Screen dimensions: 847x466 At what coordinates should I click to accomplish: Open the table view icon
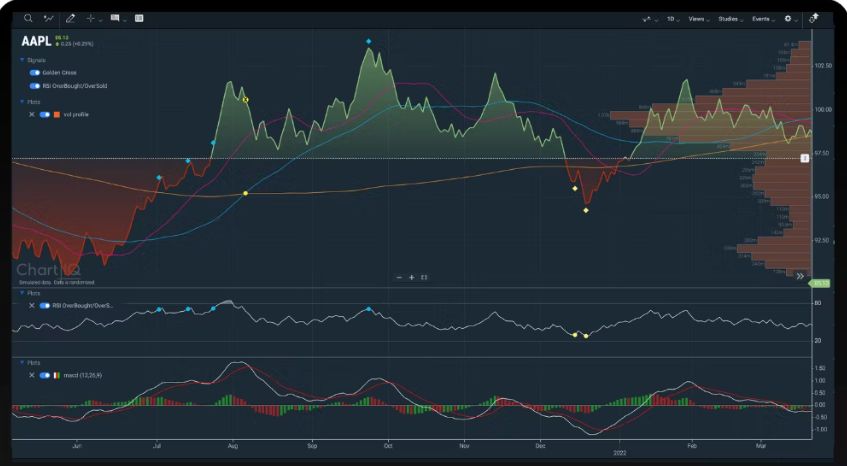(x=139, y=18)
